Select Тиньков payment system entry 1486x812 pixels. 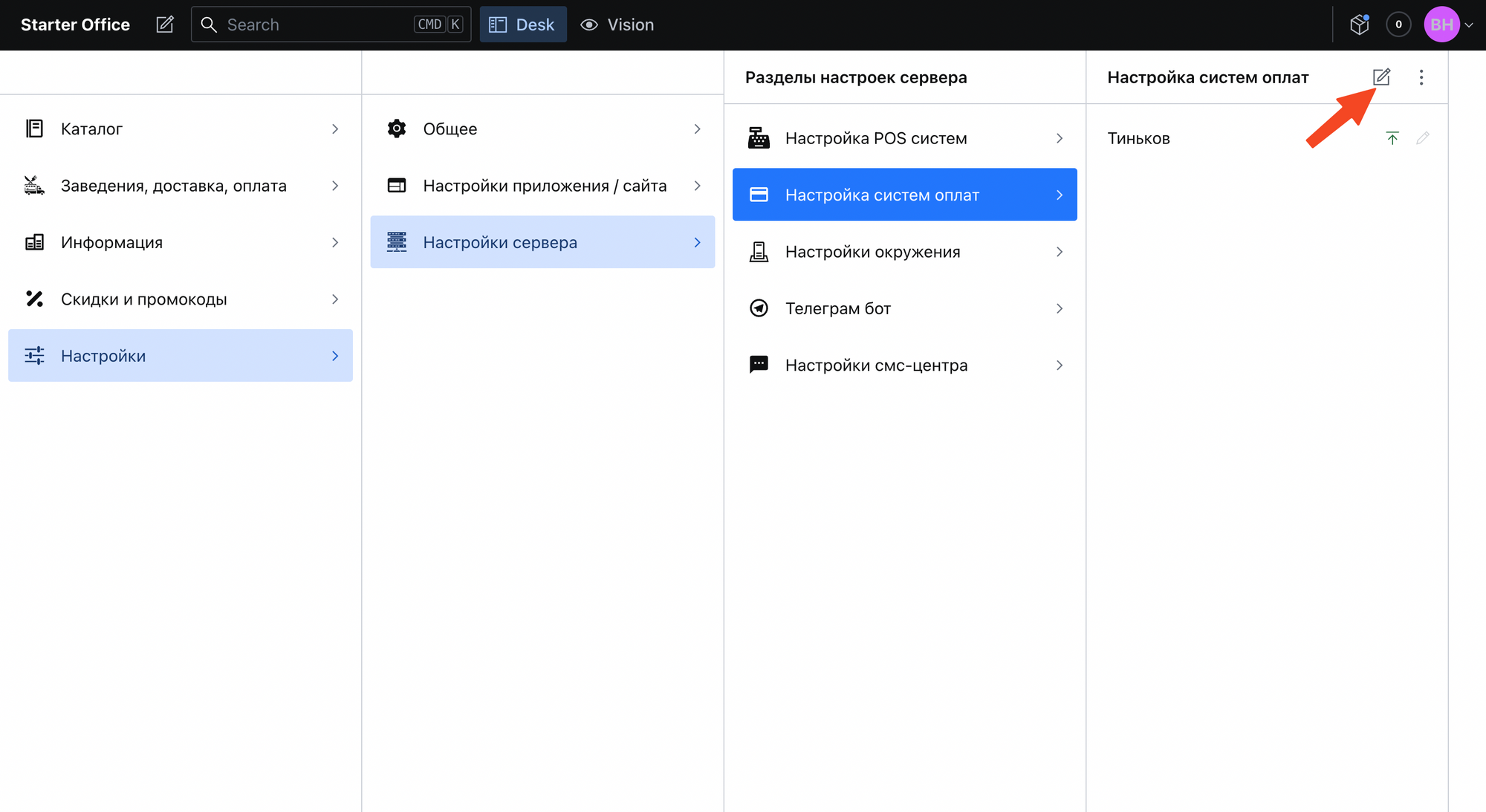1139,138
